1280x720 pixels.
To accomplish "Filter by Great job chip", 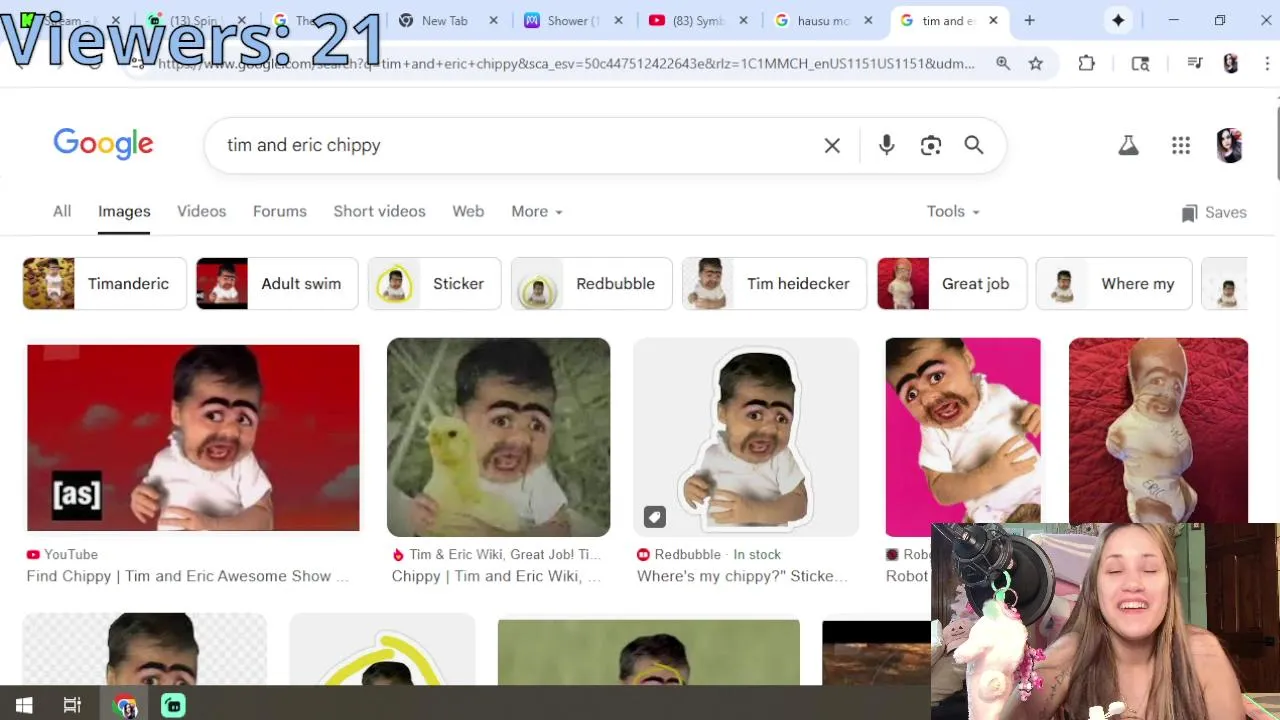I will coord(951,284).
